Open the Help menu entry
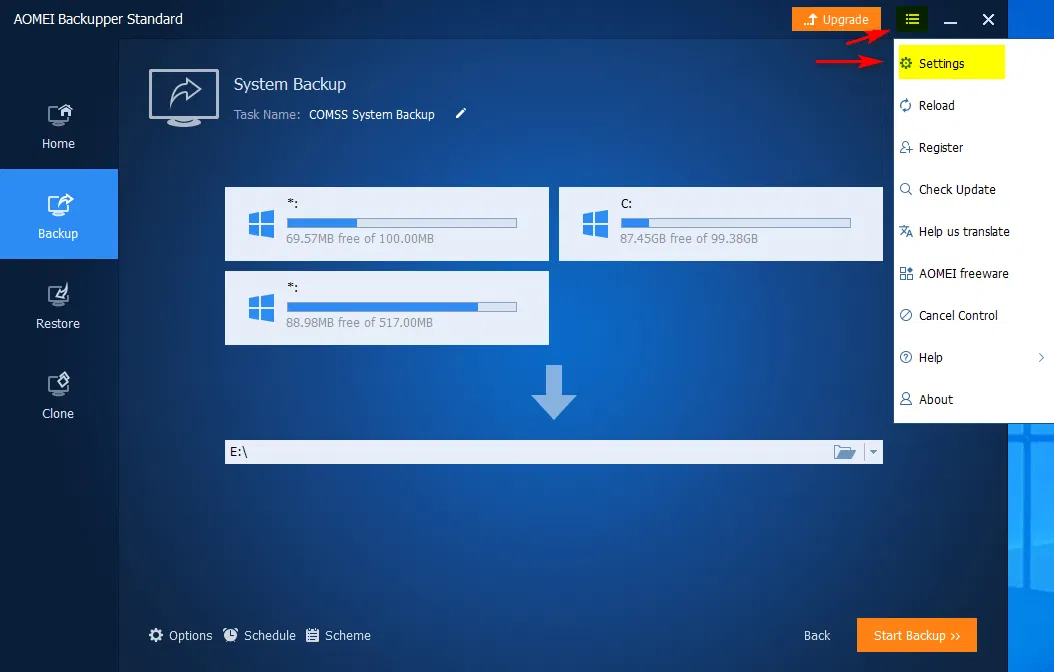The image size is (1054, 672). coord(973,358)
